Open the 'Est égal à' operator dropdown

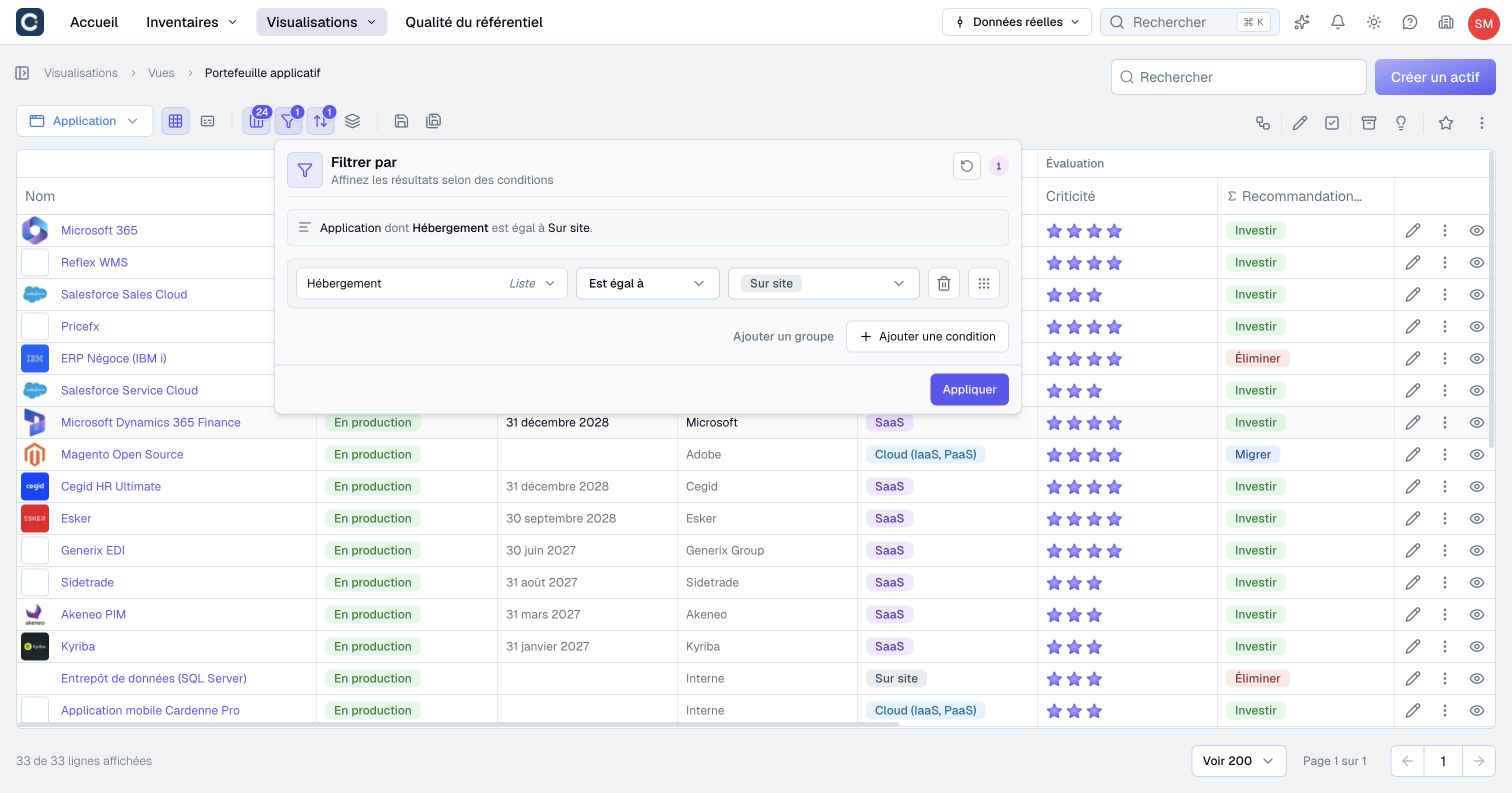pos(648,283)
